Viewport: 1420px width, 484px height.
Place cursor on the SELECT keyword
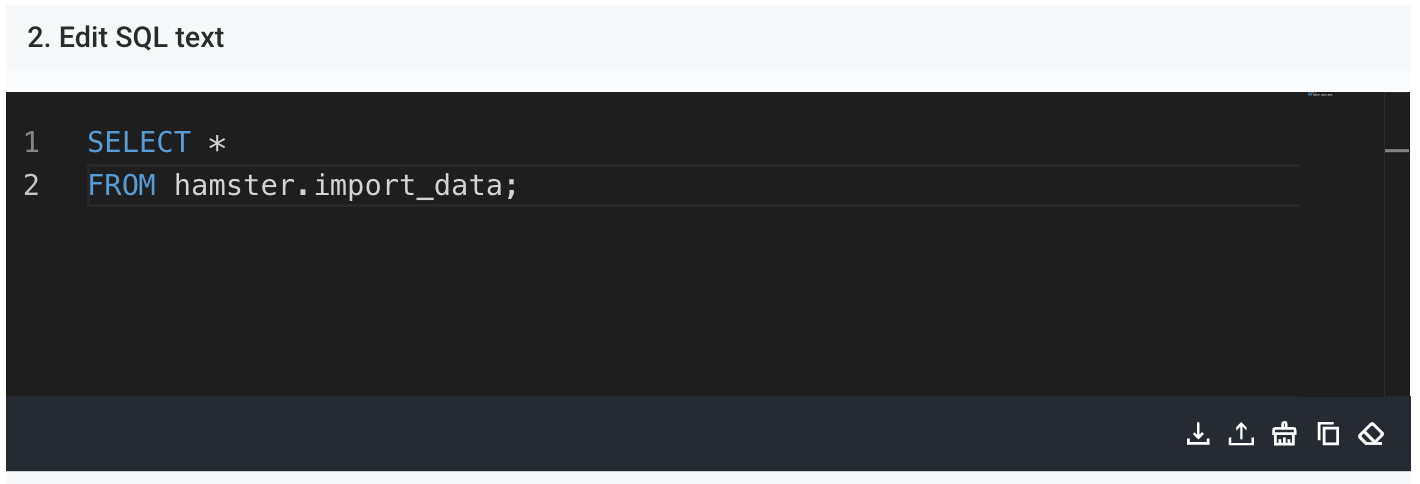138,143
